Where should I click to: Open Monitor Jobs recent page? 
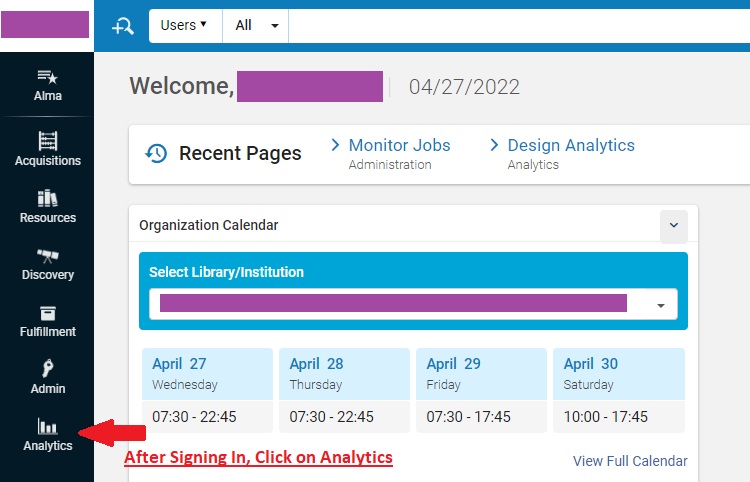[399, 146]
